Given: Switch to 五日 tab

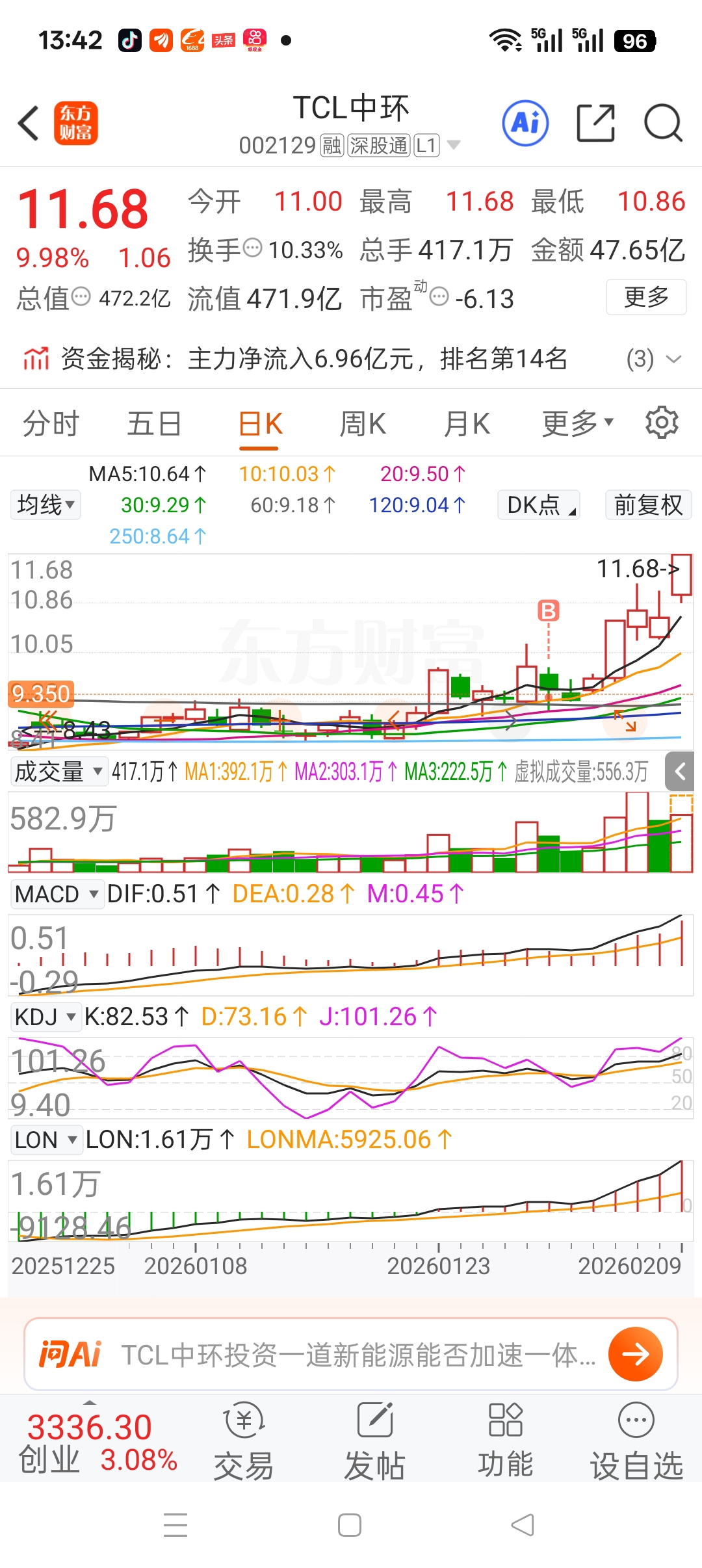Looking at the screenshot, I should click(155, 423).
